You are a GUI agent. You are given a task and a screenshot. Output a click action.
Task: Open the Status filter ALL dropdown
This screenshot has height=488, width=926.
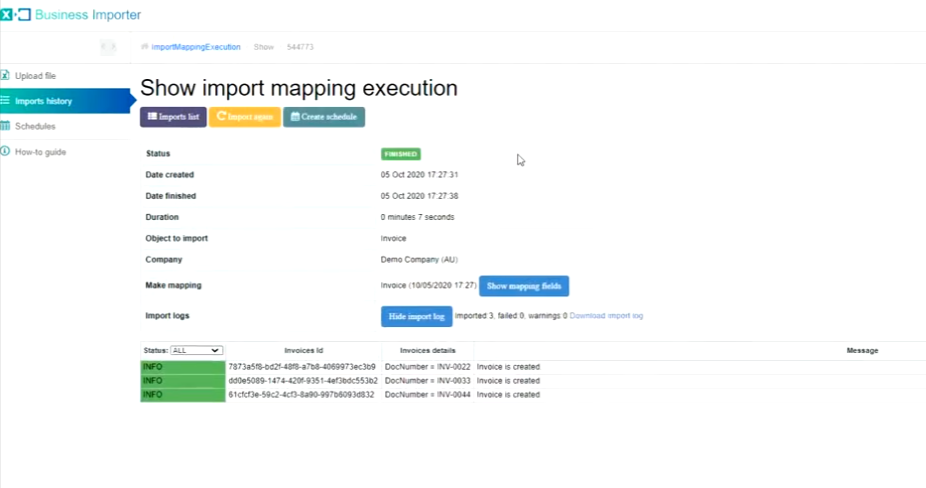point(196,351)
